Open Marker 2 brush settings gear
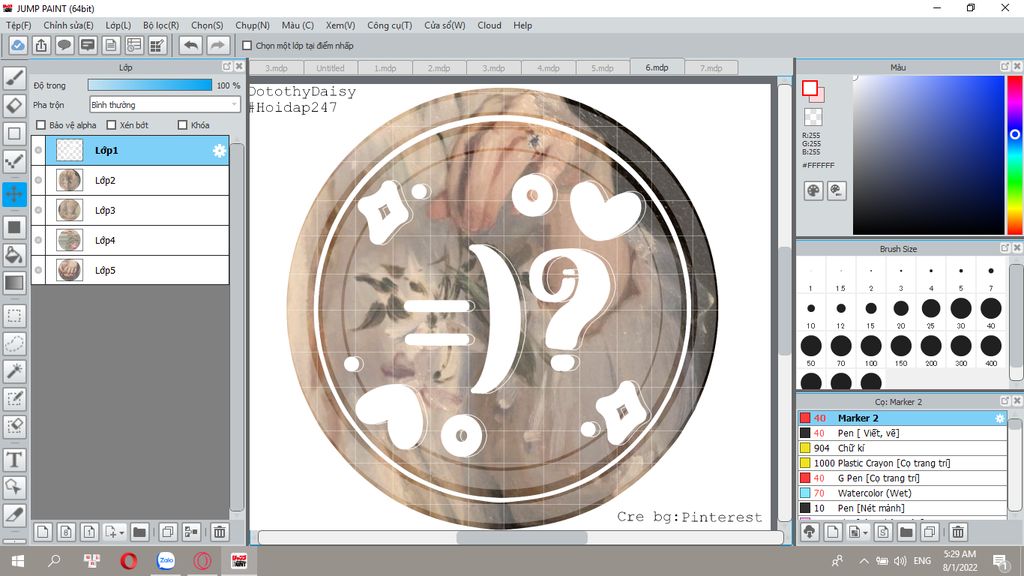 (x=1000, y=418)
